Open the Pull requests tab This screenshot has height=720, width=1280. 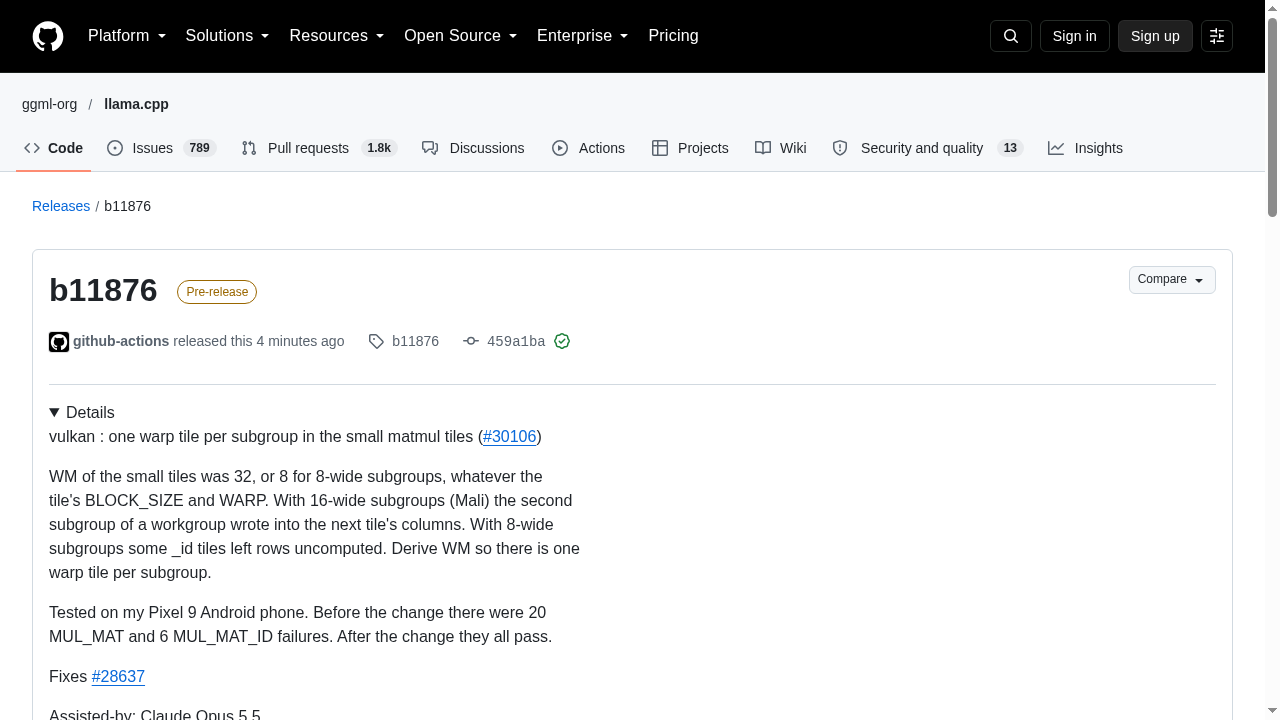[319, 148]
